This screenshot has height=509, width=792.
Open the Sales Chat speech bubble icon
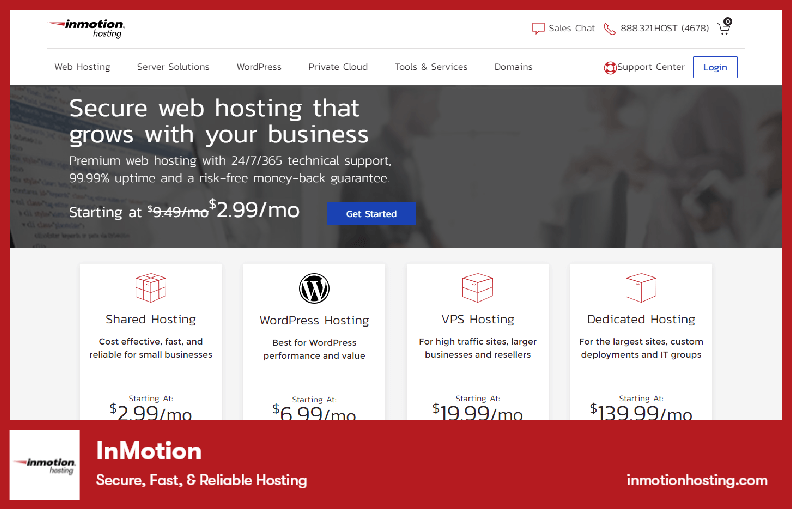coord(538,28)
